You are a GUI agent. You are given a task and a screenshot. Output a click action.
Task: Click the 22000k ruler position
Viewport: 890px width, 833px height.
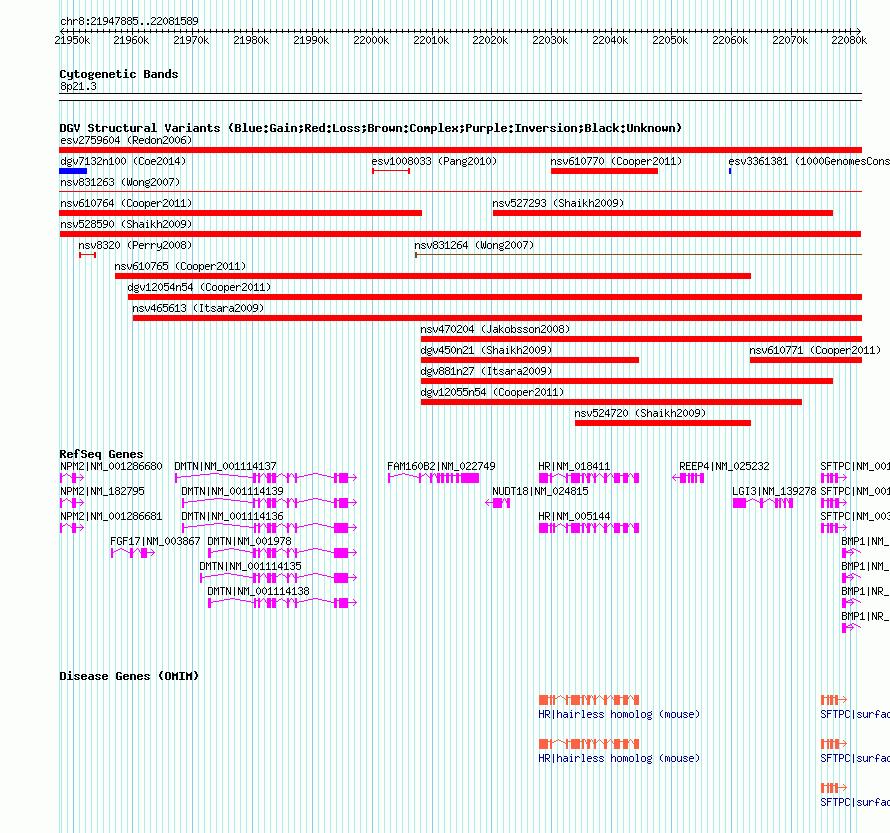371,40
